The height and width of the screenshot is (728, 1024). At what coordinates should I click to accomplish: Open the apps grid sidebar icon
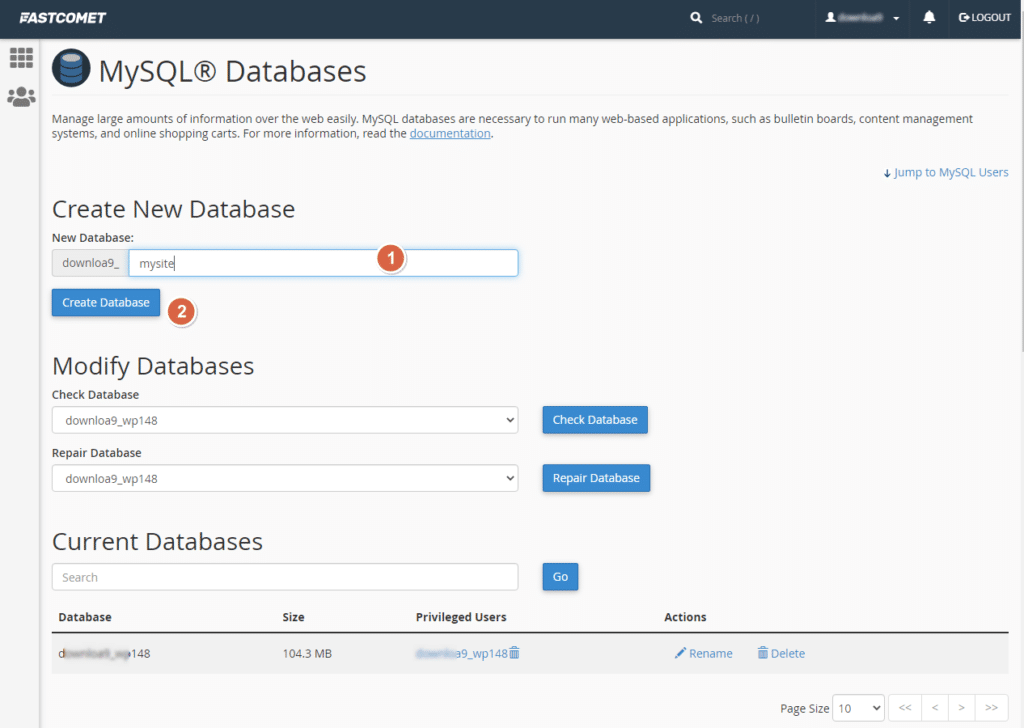coord(21,58)
